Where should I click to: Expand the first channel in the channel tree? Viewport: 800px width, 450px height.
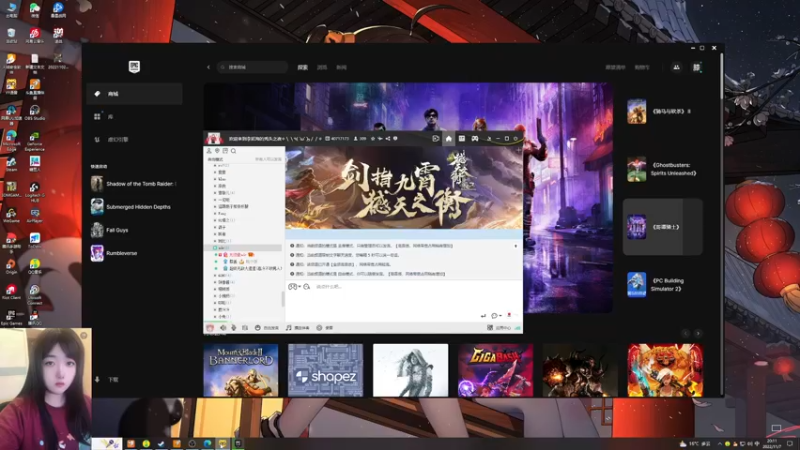[x=215, y=165]
